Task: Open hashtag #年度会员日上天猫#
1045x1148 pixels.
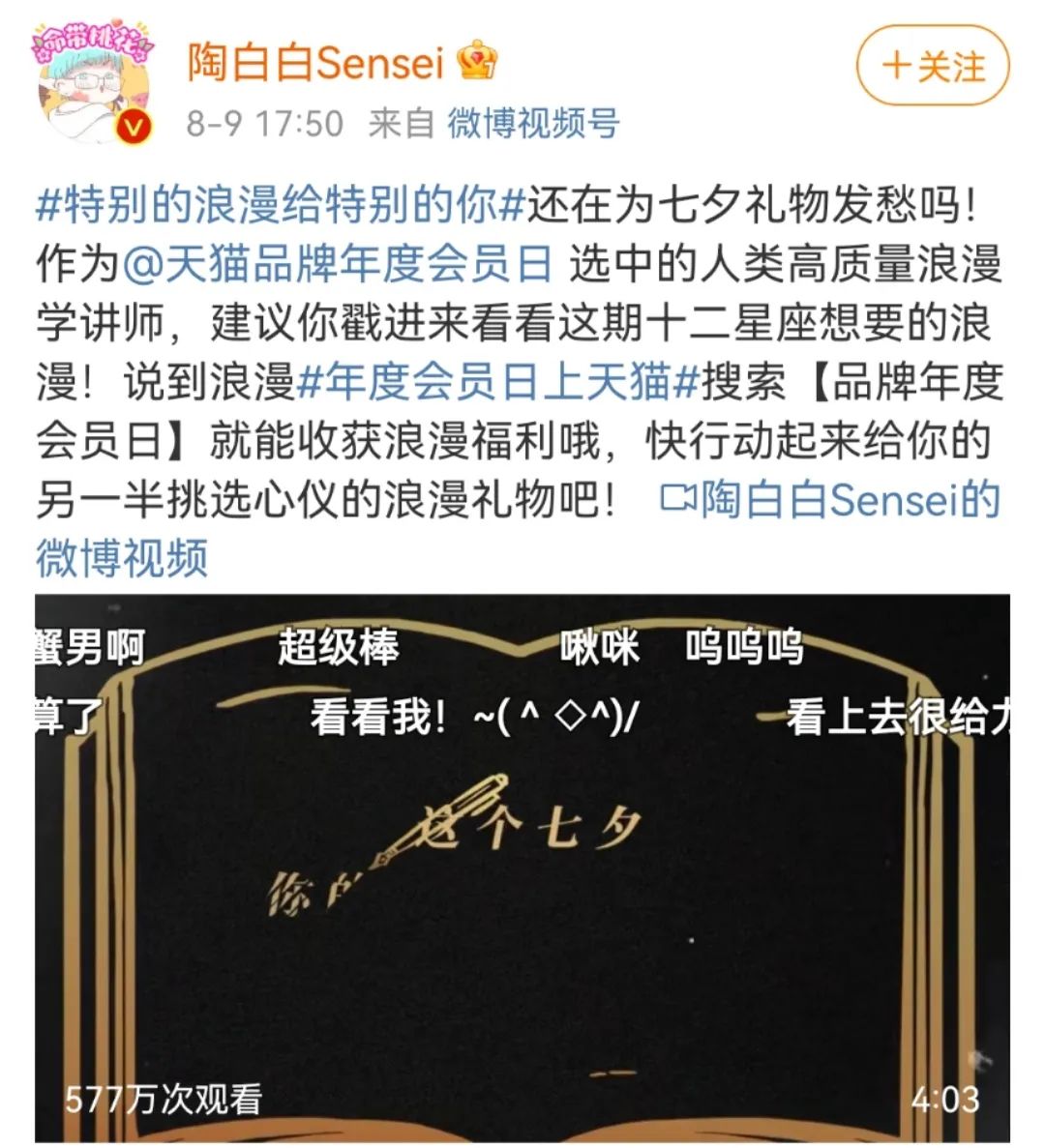Action: (498, 381)
